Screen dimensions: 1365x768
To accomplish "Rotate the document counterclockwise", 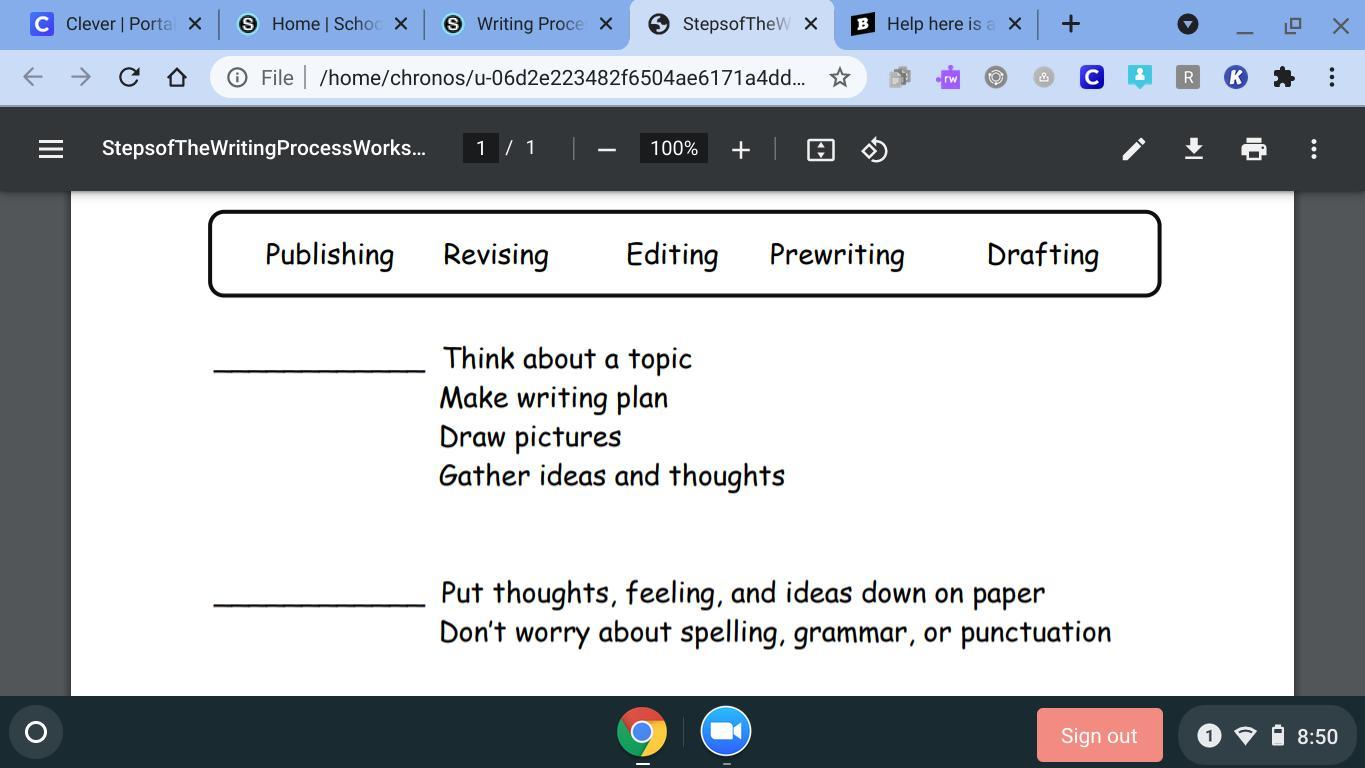I will click(x=874, y=149).
